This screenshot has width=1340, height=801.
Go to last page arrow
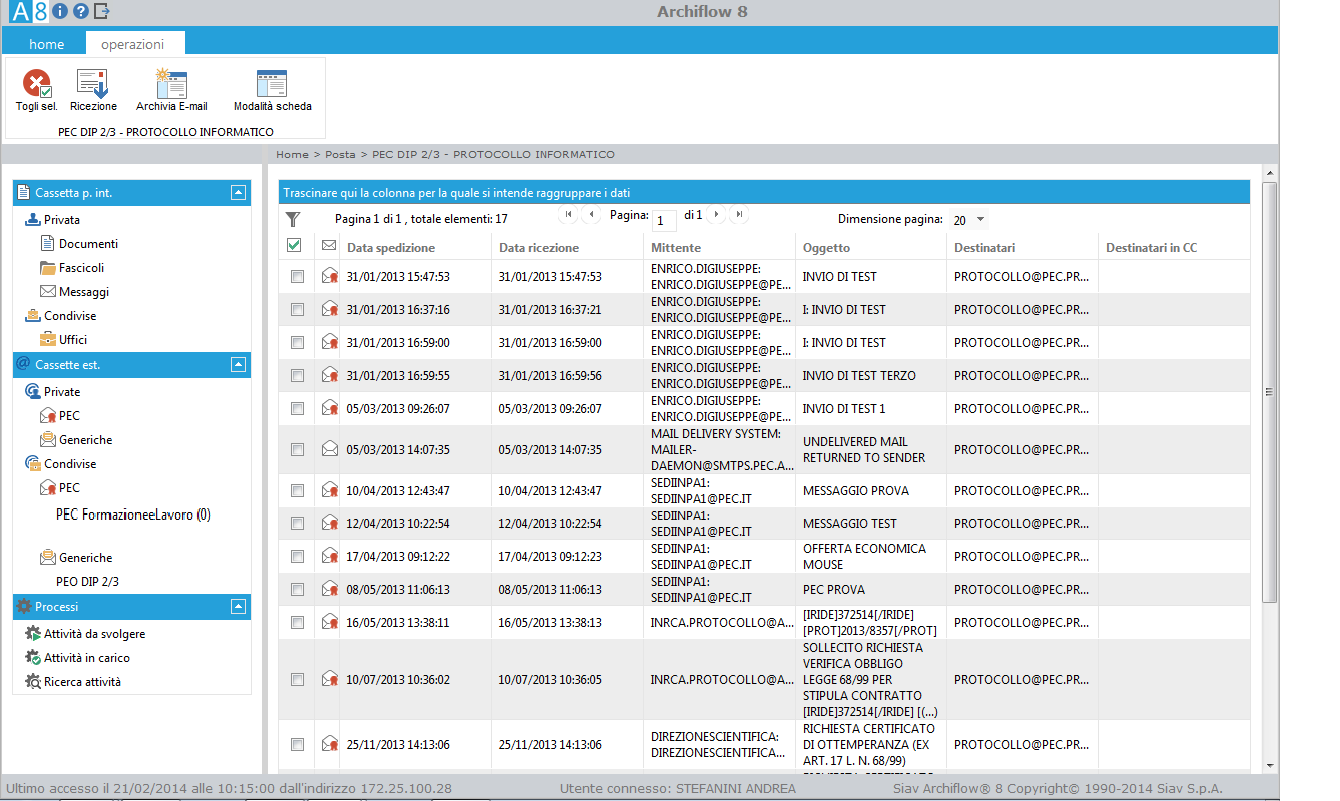click(x=739, y=214)
